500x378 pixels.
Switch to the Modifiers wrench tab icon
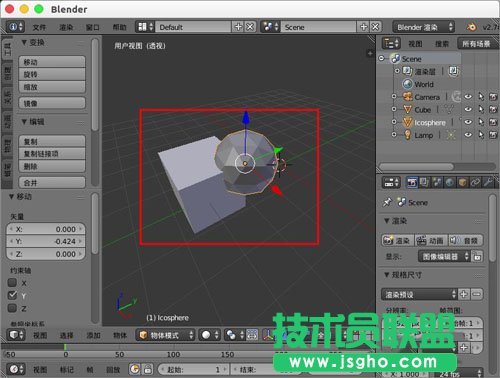(488, 182)
